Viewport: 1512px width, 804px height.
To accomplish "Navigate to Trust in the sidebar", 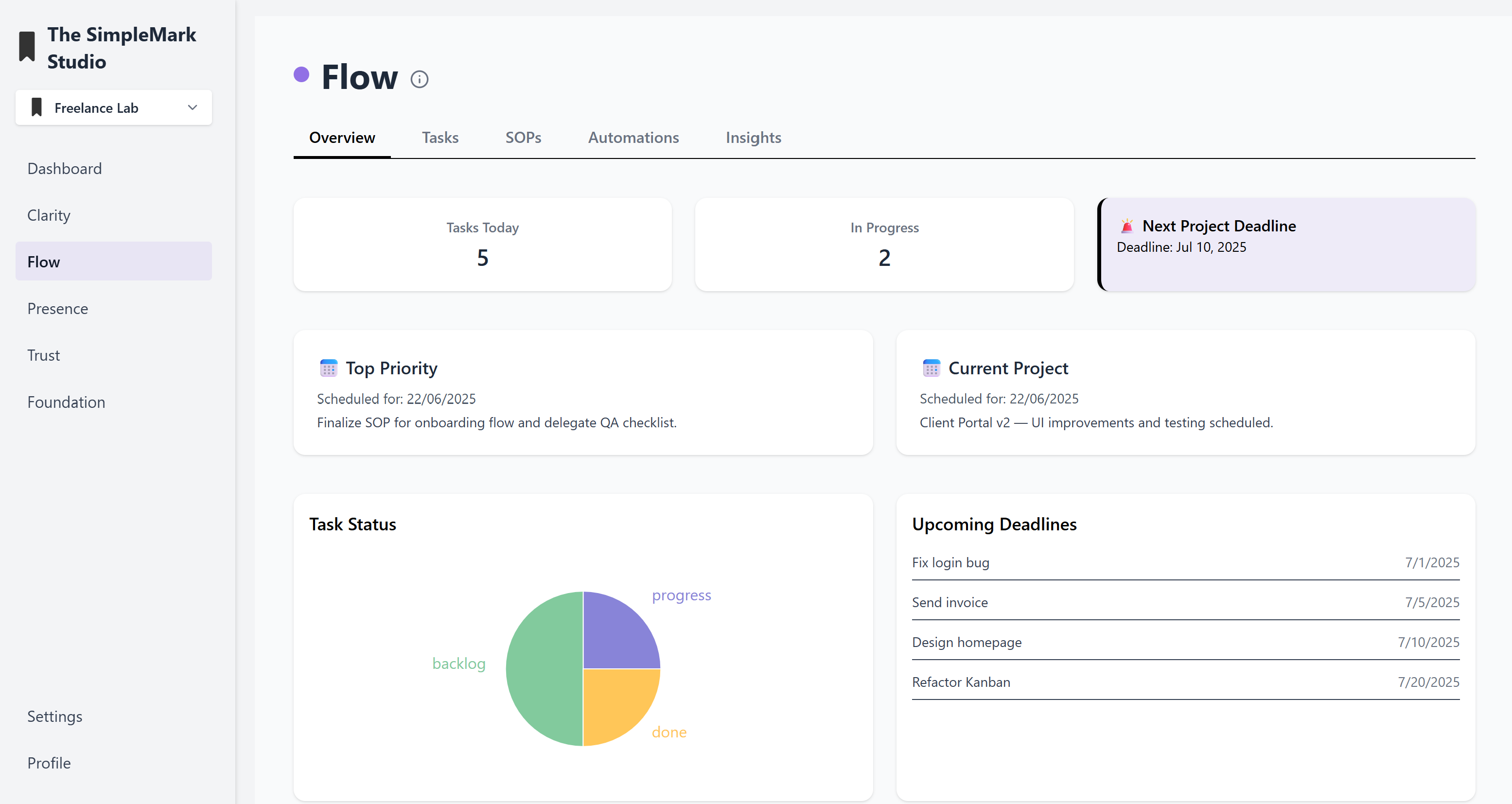I will [x=114, y=355].
